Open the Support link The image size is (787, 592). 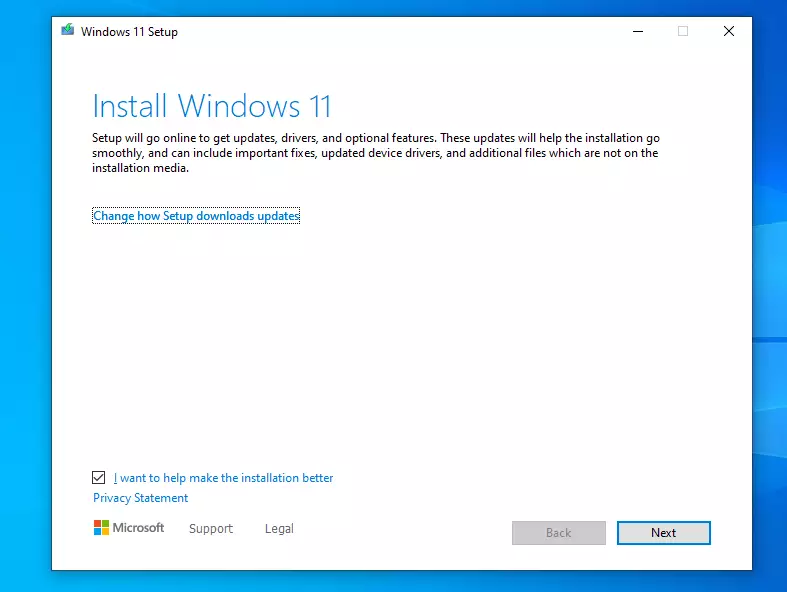pyautogui.click(x=211, y=528)
